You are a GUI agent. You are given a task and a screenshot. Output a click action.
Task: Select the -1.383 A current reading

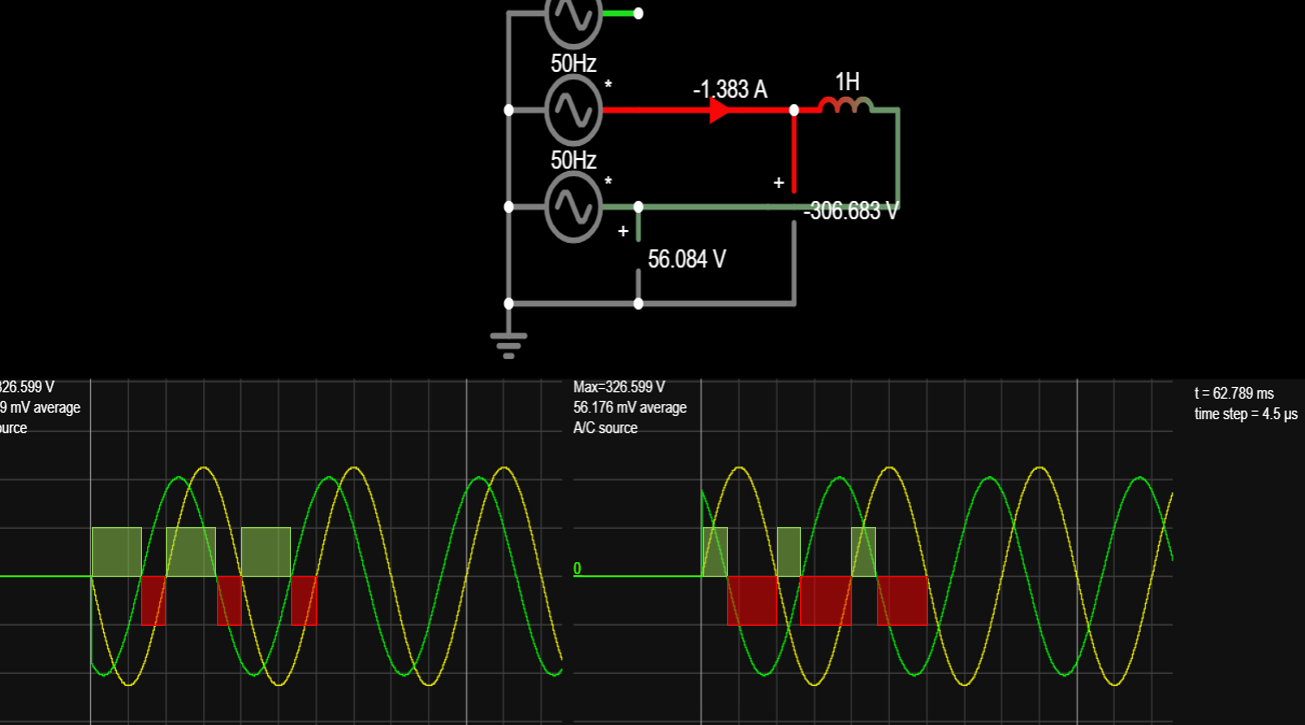point(730,89)
